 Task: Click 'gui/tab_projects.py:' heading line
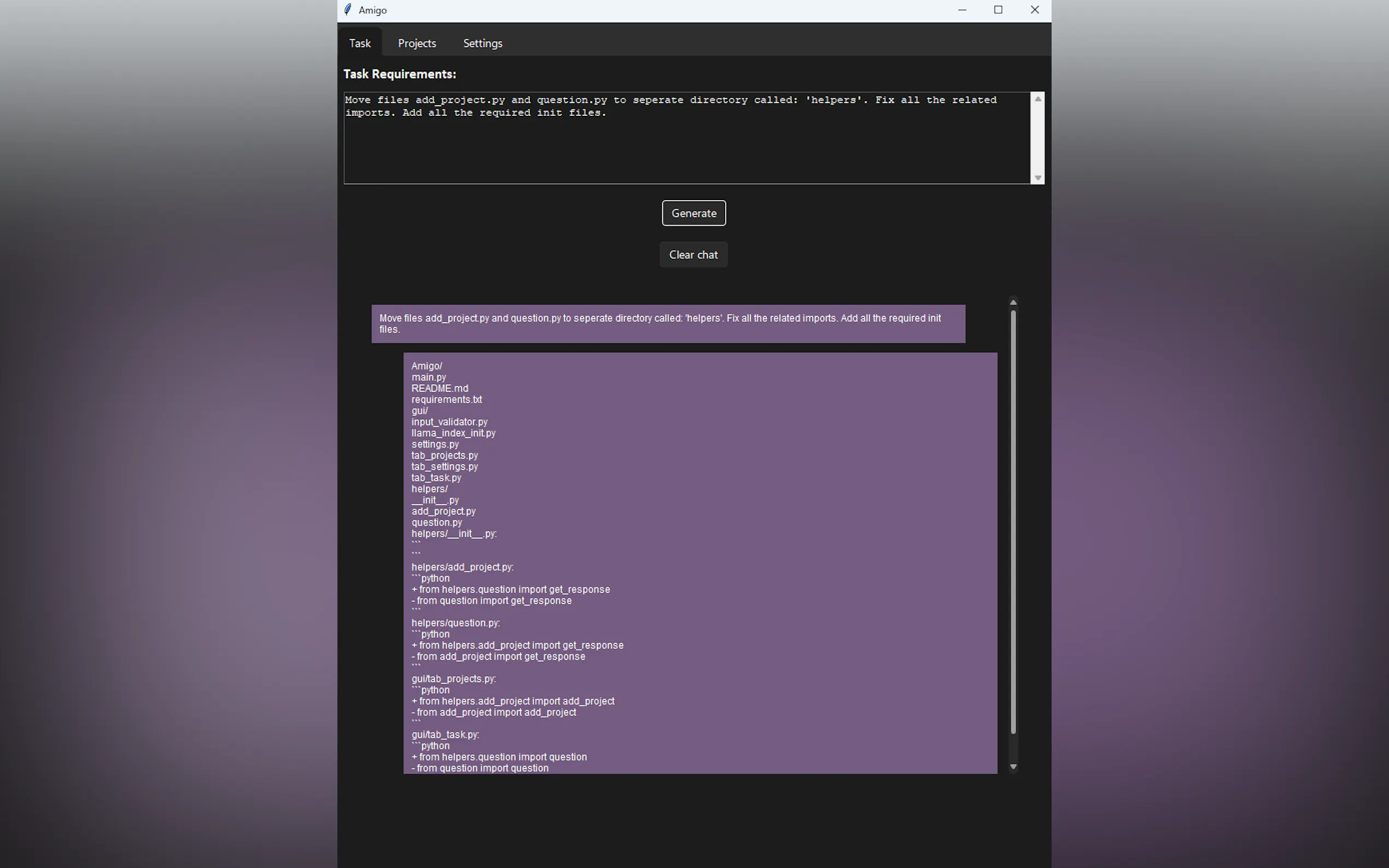click(x=453, y=679)
